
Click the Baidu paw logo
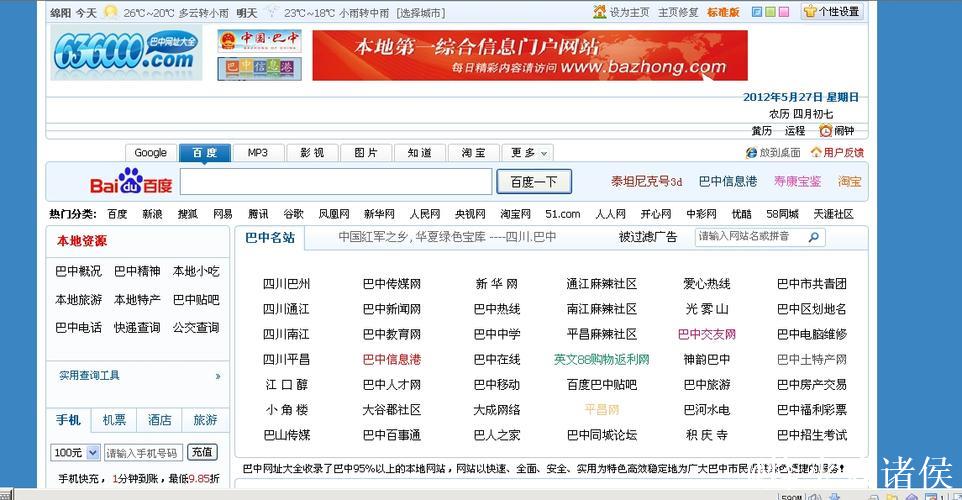131,181
